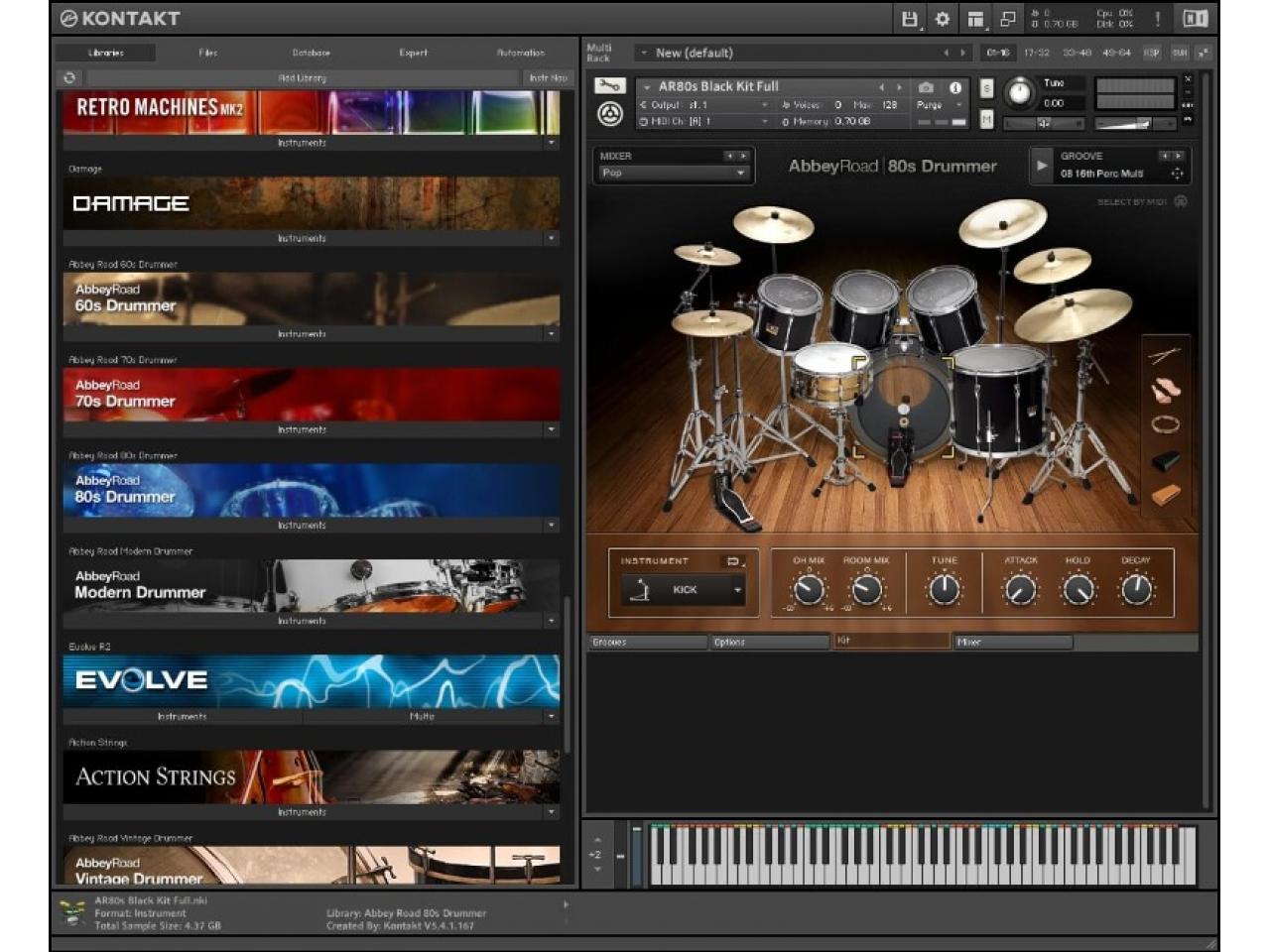Expand Retro Machines MK2 library options arrow
Screen dimensions: 1270x952
[x=552, y=143]
